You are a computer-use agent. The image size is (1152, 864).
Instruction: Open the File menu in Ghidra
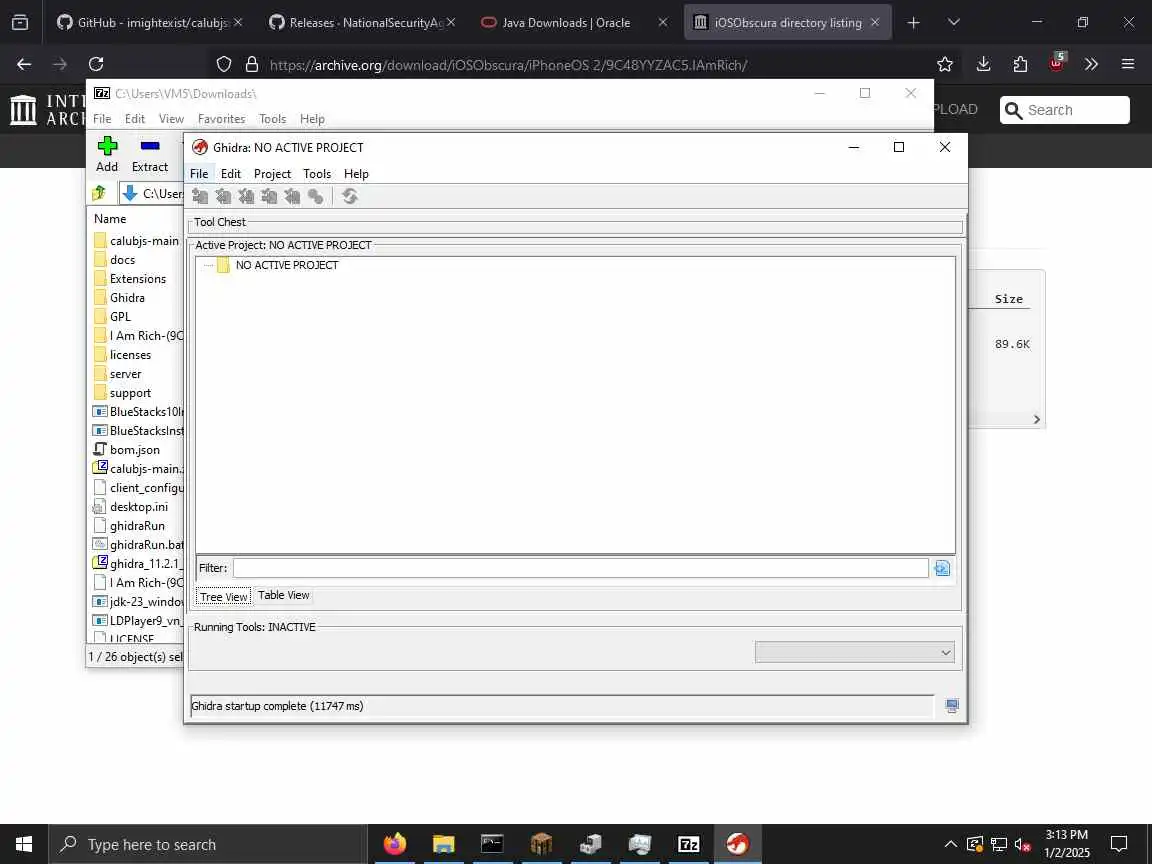coord(199,174)
